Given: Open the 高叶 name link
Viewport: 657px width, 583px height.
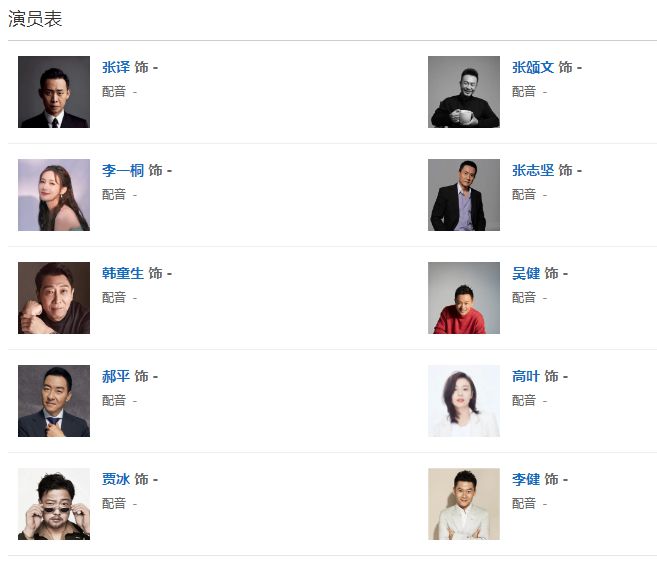Looking at the screenshot, I should click(x=526, y=376).
